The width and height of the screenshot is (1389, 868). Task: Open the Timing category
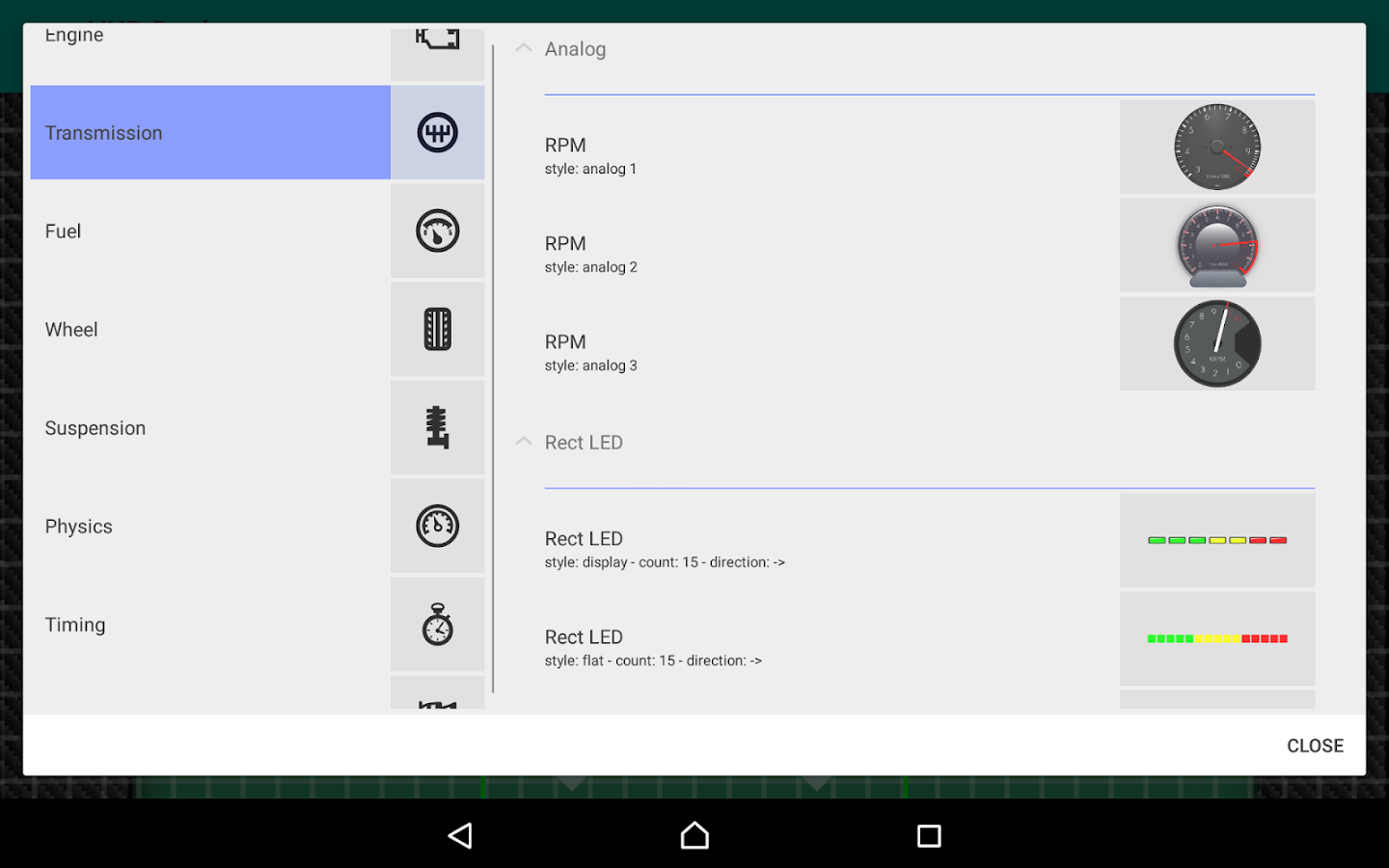pyautogui.click(x=210, y=624)
